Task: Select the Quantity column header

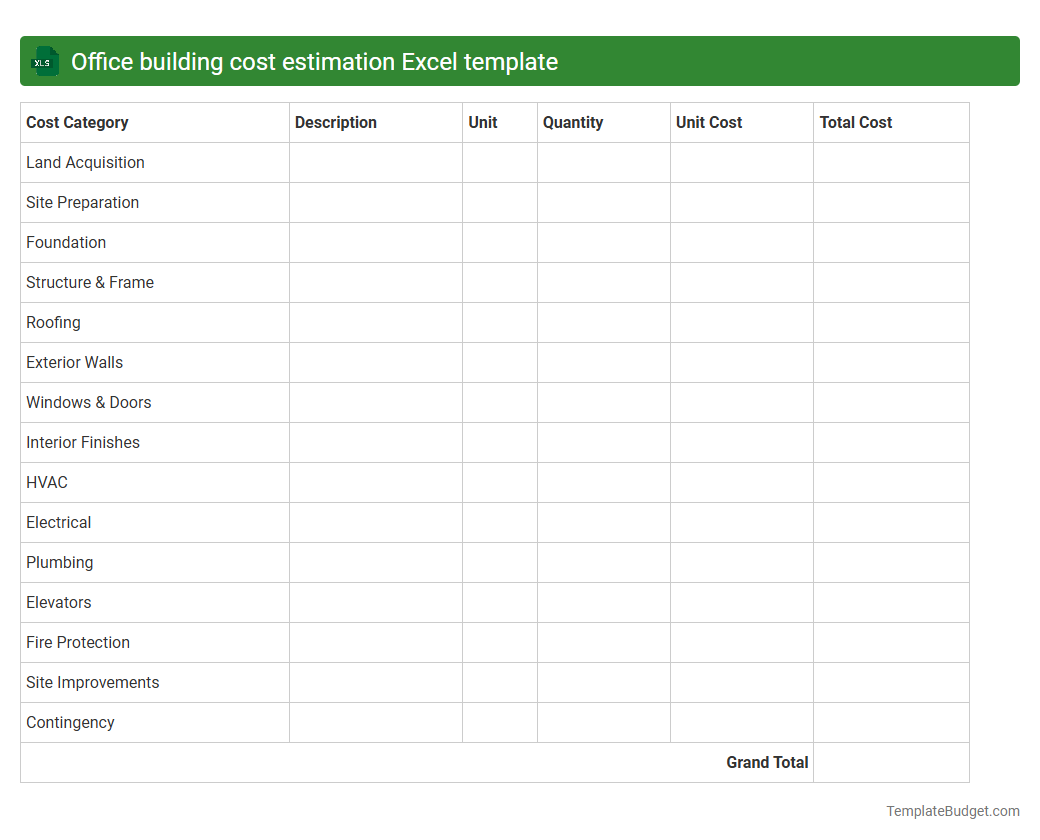Action: click(573, 122)
